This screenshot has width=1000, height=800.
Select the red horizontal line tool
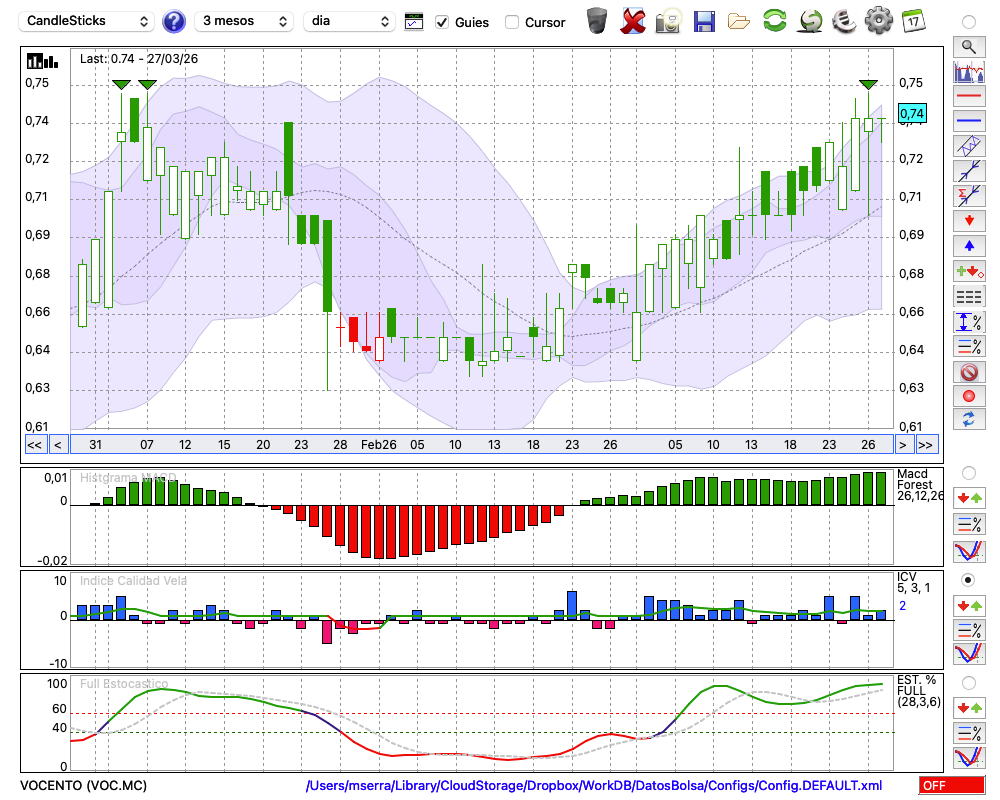coord(968,97)
